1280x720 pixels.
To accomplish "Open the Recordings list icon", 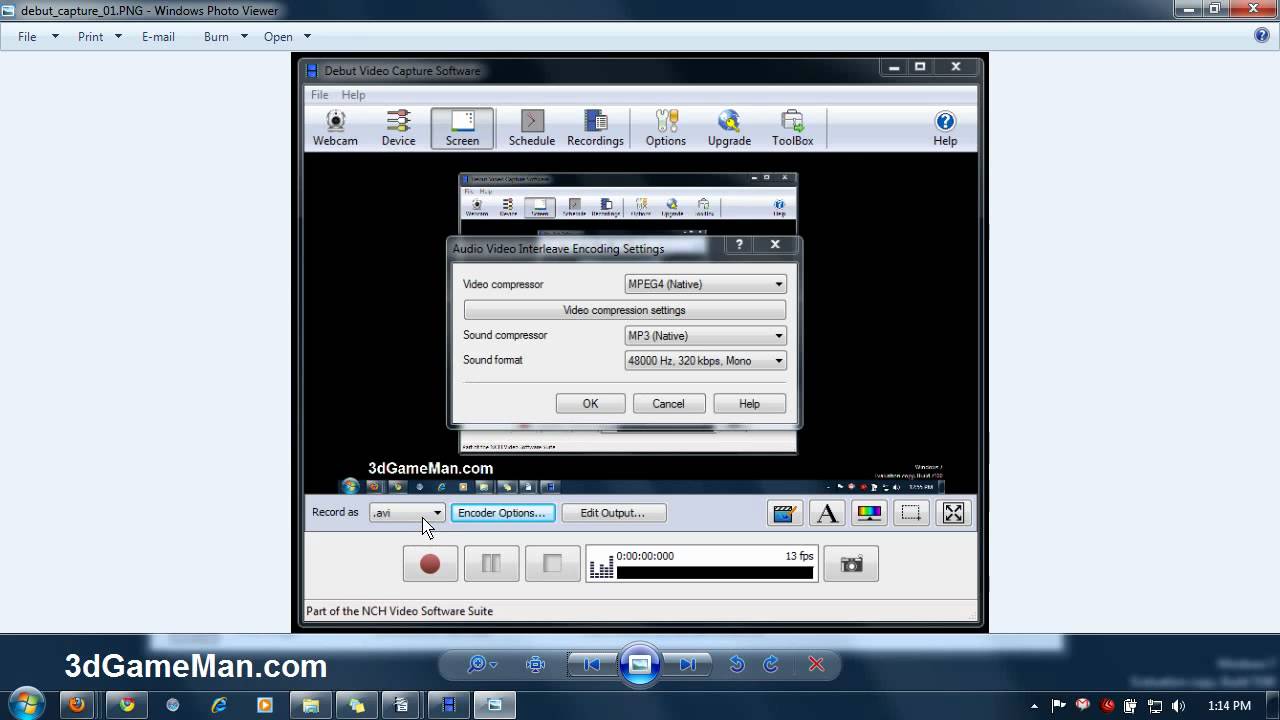I will tap(595, 129).
